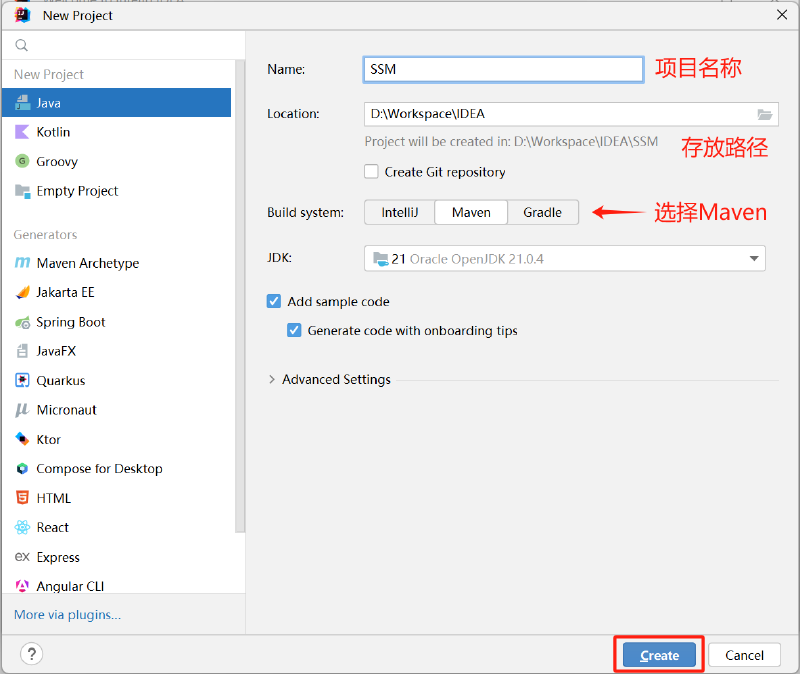Click the React atom icon
This screenshot has width=800, height=674.
click(x=22, y=527)
